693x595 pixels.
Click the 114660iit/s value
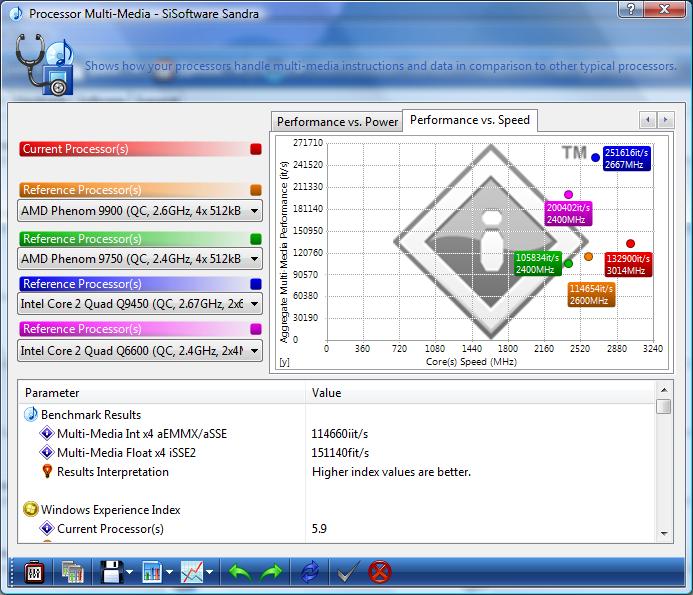pos(339,434)
